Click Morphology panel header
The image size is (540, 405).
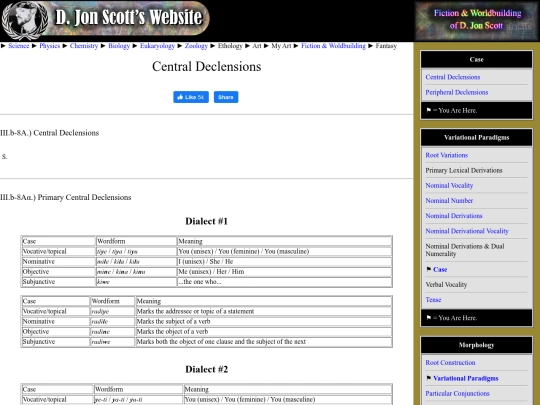point(477,345)
